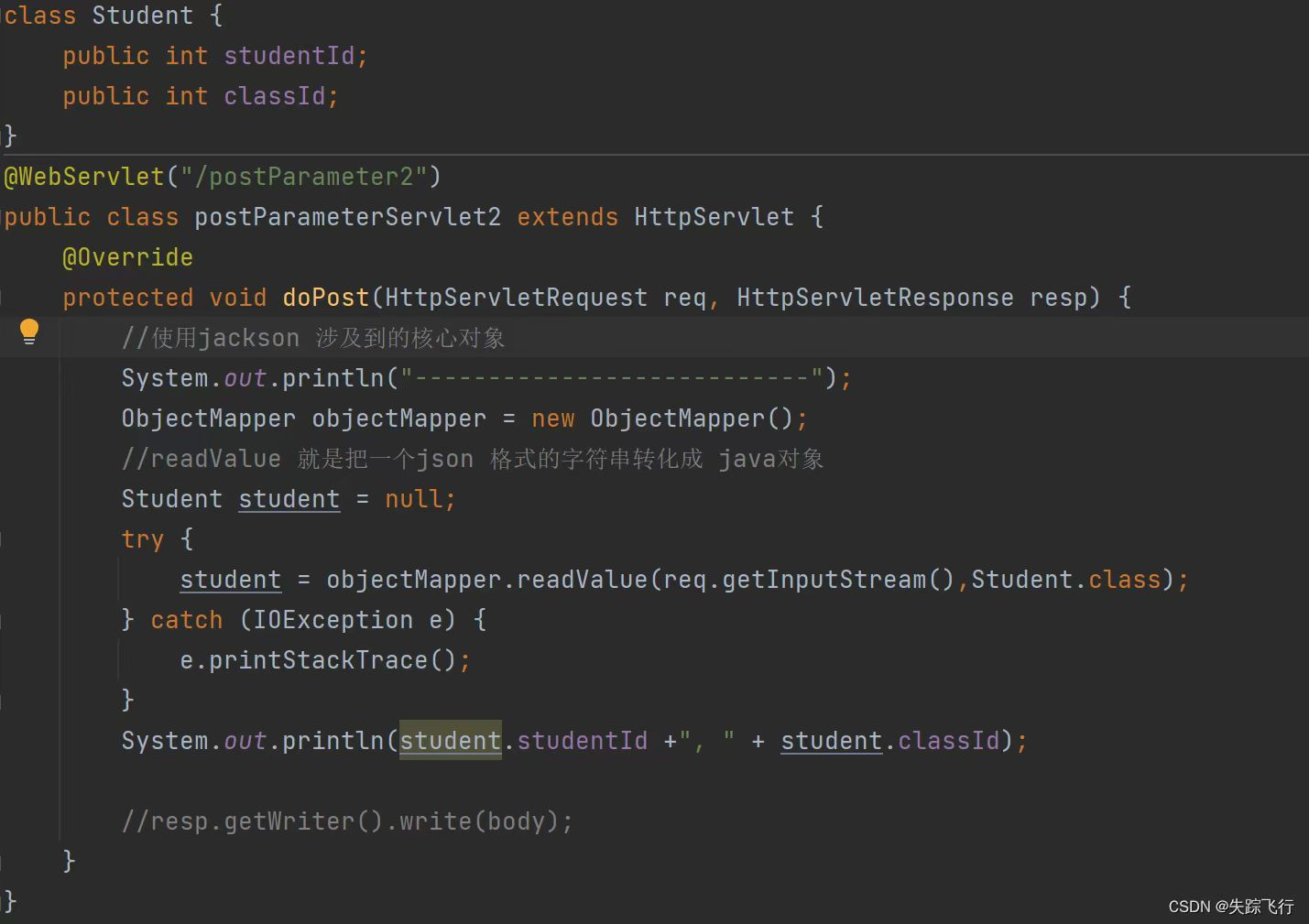
Task: Click the classId field in the Student class
Action: tap(274, 96)
